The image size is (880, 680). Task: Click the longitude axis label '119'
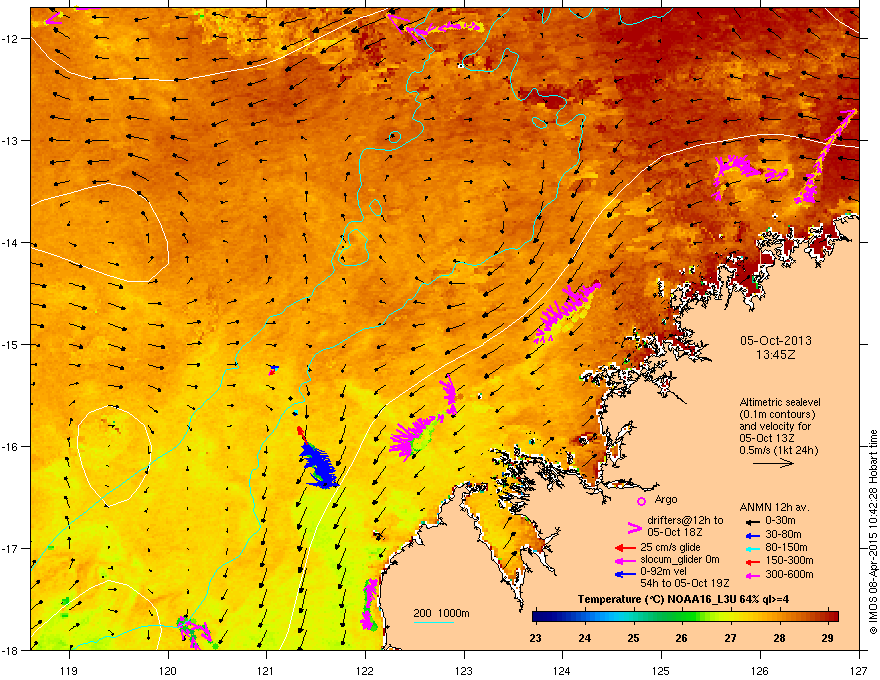pyautogui.click(x=69, y=670)
